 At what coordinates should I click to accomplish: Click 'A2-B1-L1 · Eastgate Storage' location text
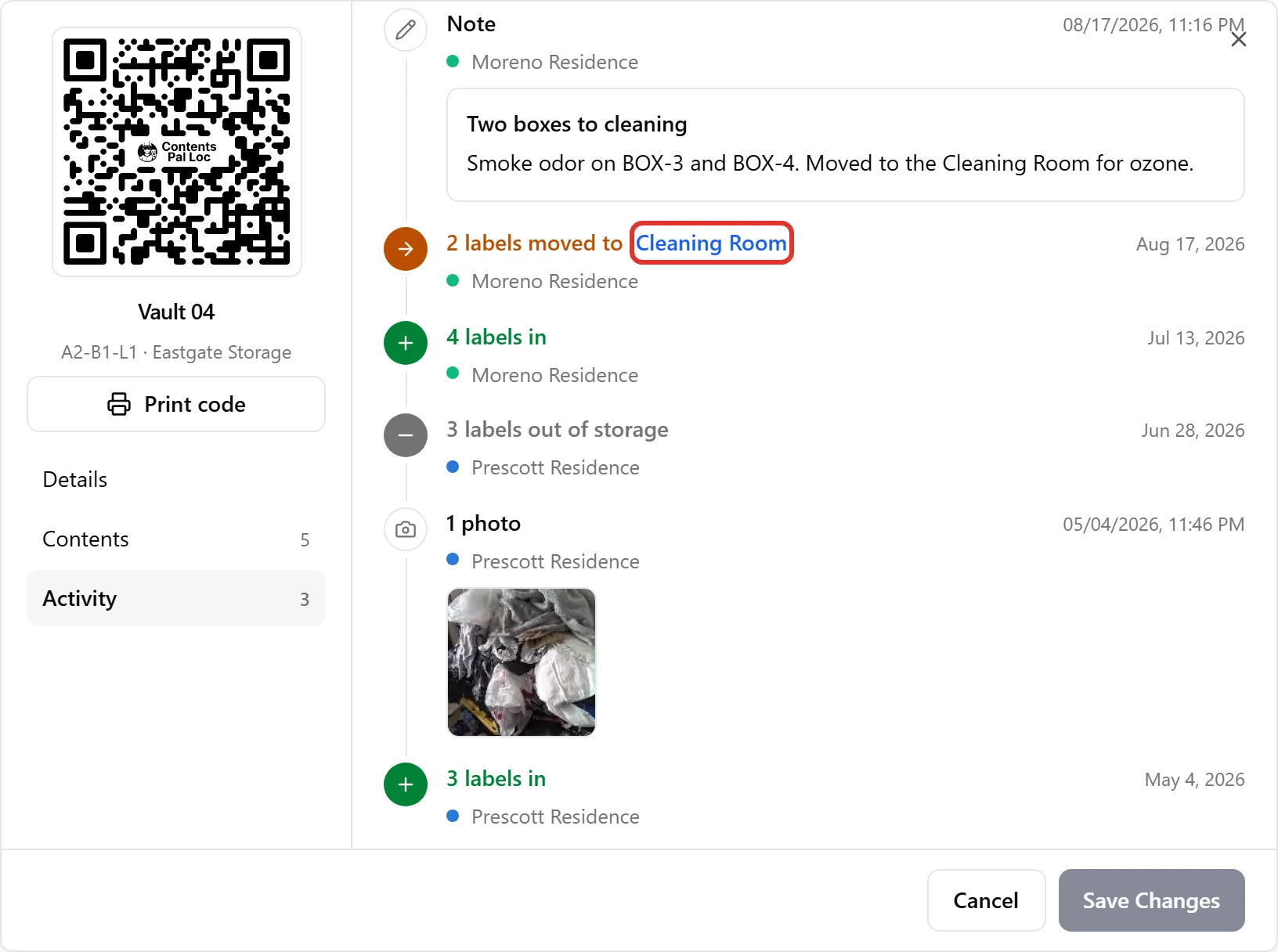click(x=176, y=352)
